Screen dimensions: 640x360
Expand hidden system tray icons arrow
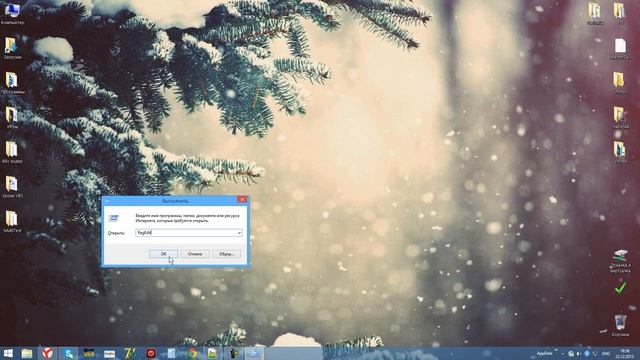click(x=562, y=353)
